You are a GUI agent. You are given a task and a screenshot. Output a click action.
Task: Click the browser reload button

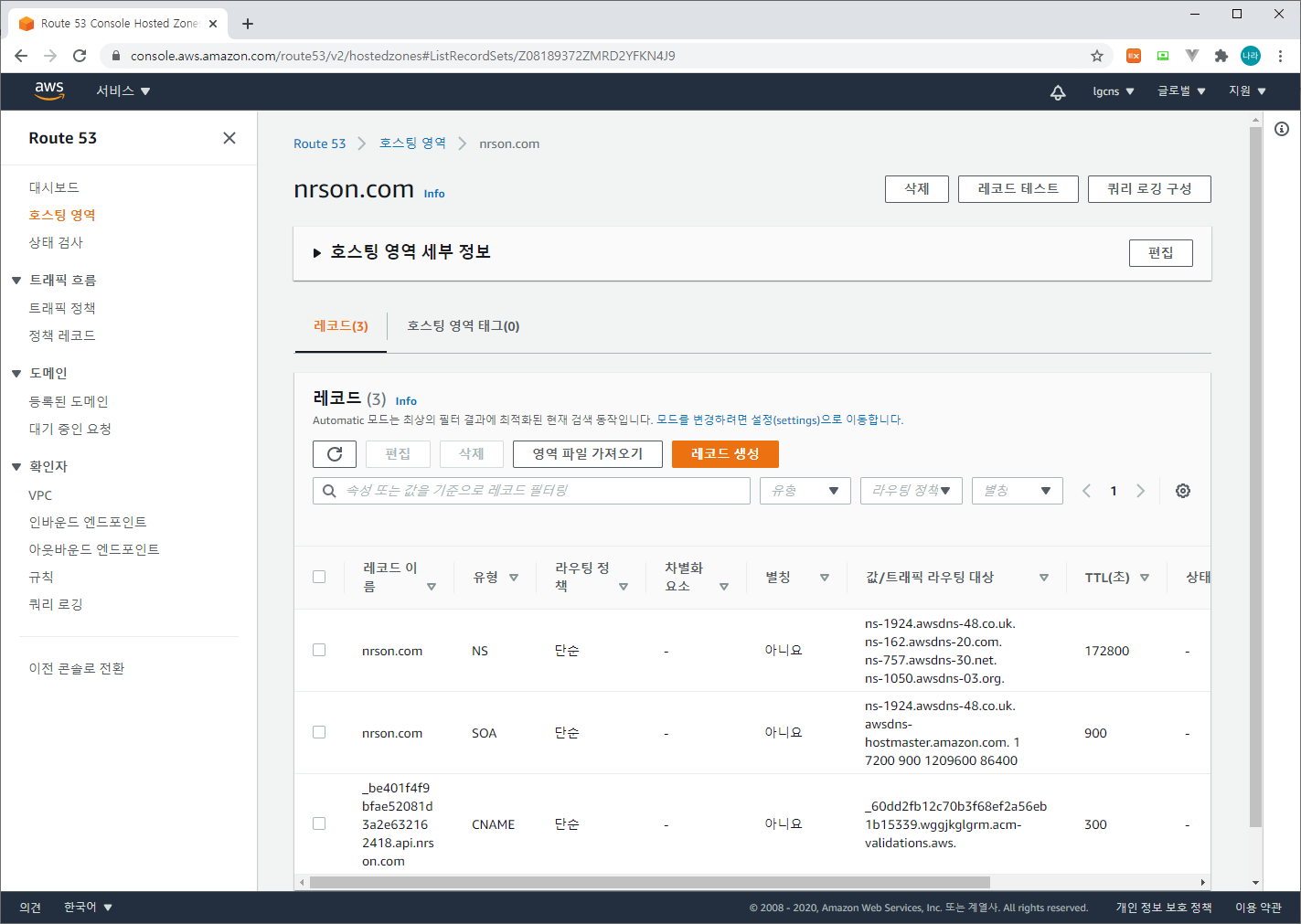(x=80, y=56)
